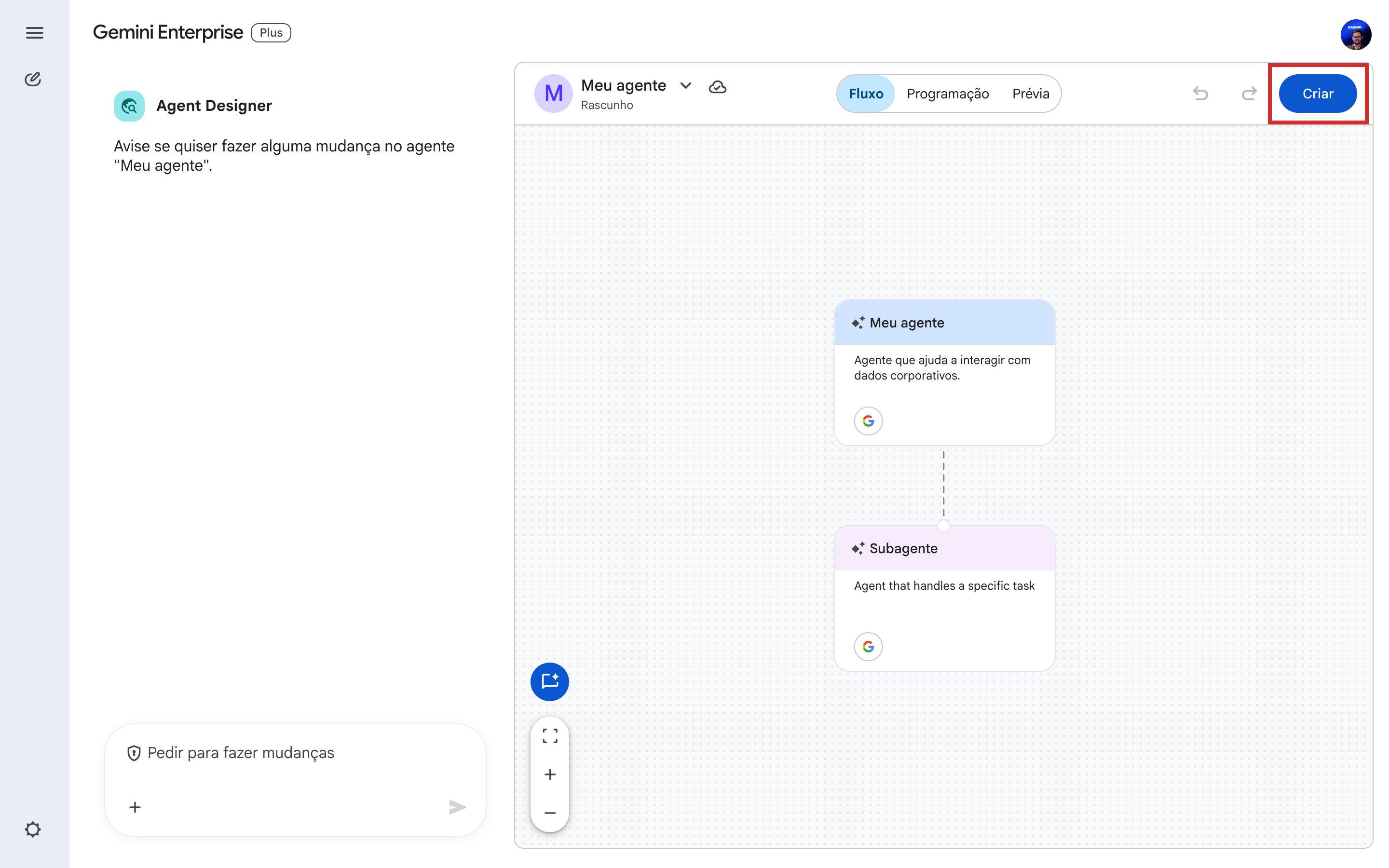Click the Gemini Enterprise title
The height and width of the screenshot is (868, 1389).
[x=168, y=33]
